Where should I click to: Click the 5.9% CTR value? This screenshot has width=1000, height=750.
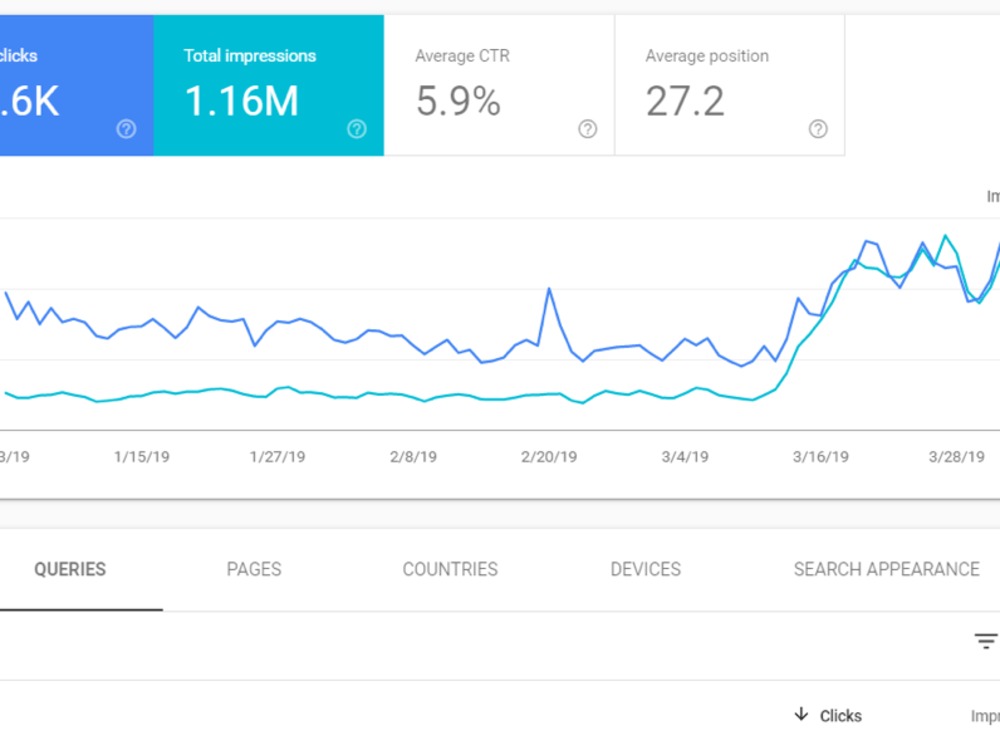458,101
